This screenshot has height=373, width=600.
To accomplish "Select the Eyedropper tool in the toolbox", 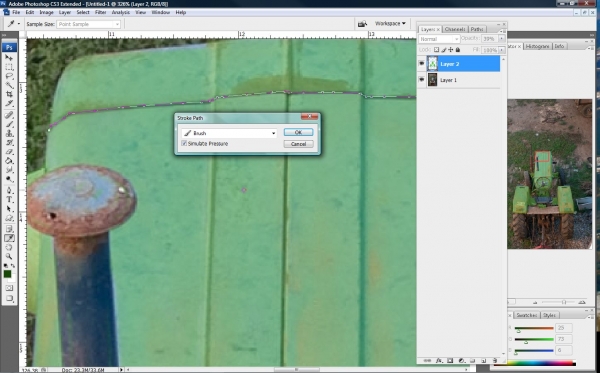I will tap(9, 238).
